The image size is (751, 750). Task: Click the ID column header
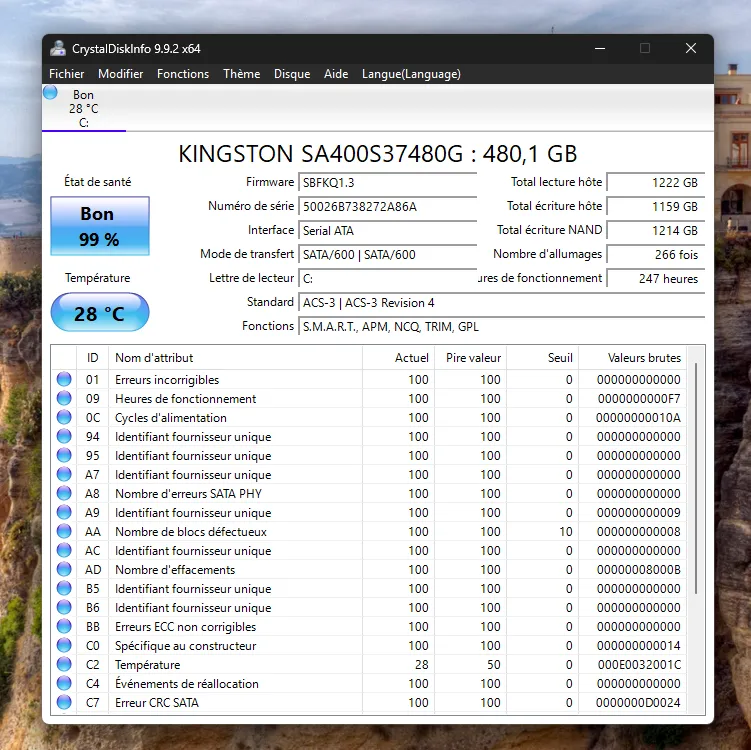pyautogui.click(x=92, y=358)
